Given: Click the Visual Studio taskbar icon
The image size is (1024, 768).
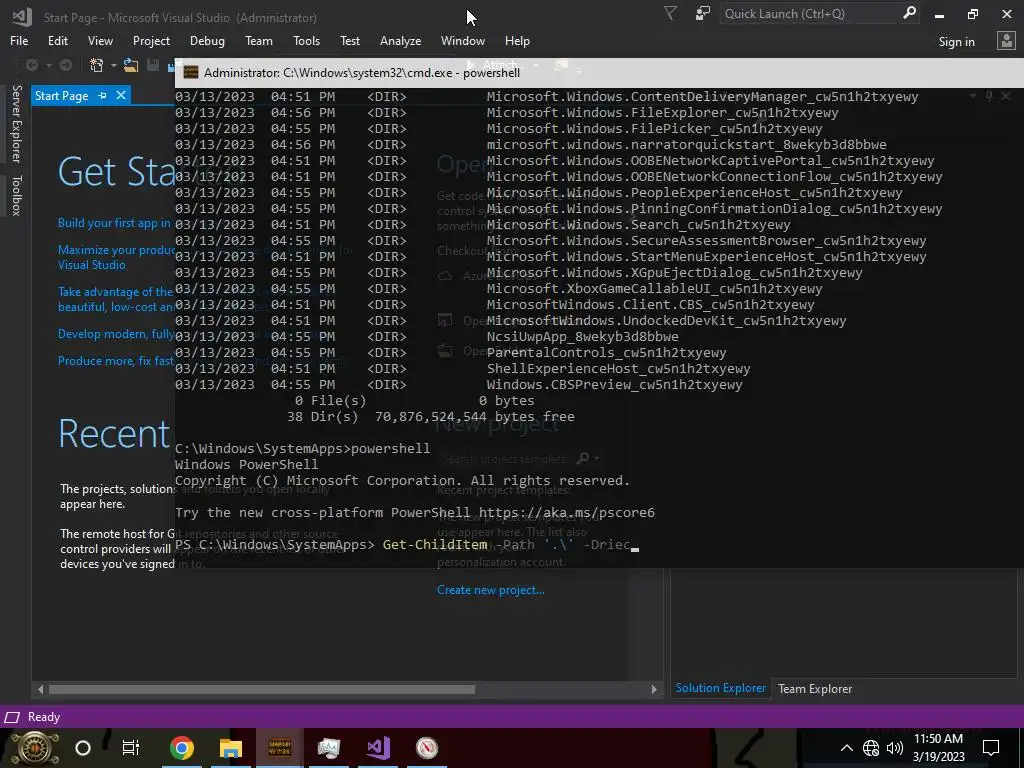Looking at the screenshot, I should click(378, 748).
